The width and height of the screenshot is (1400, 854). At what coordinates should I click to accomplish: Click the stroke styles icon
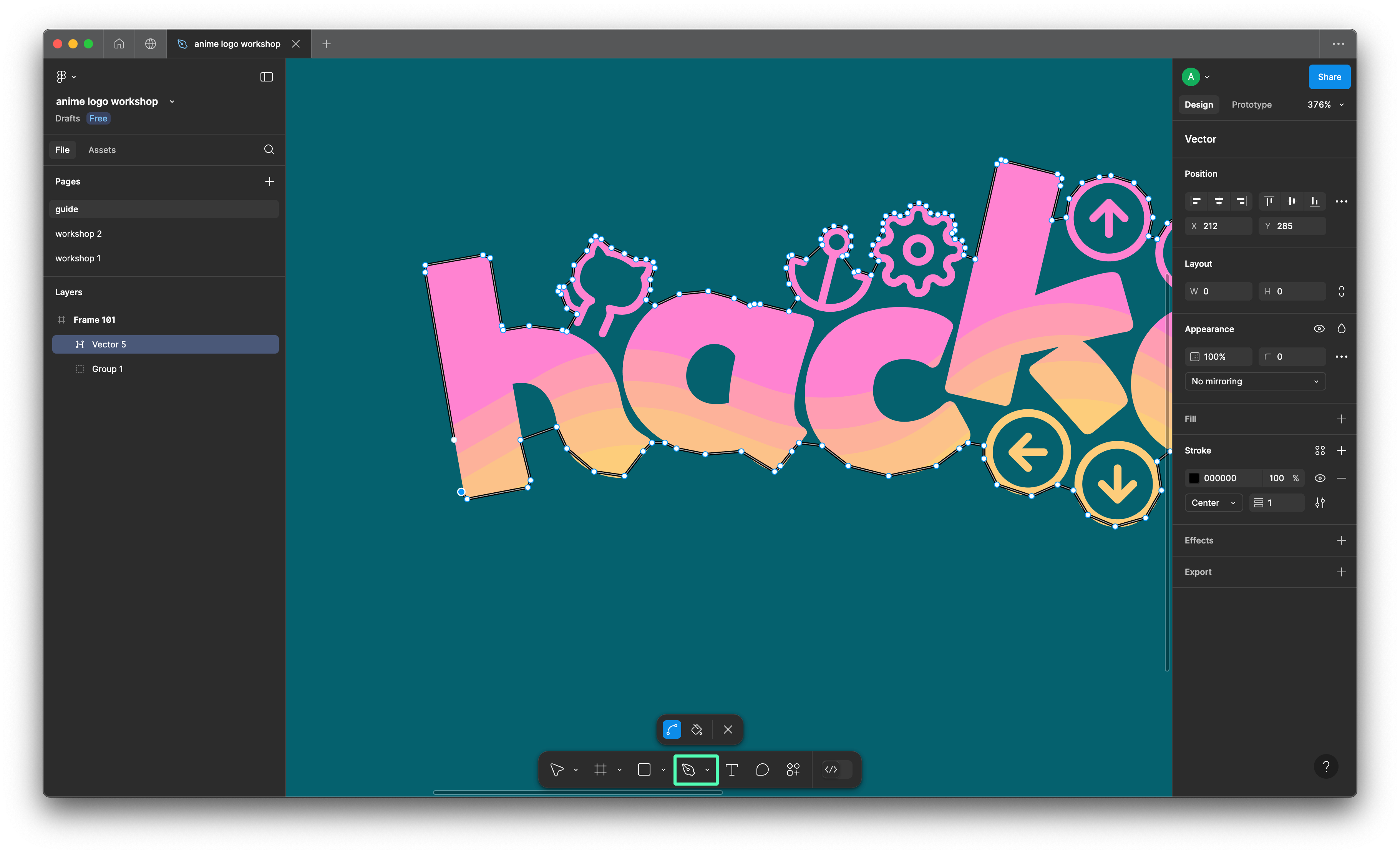click(1319, 450)
